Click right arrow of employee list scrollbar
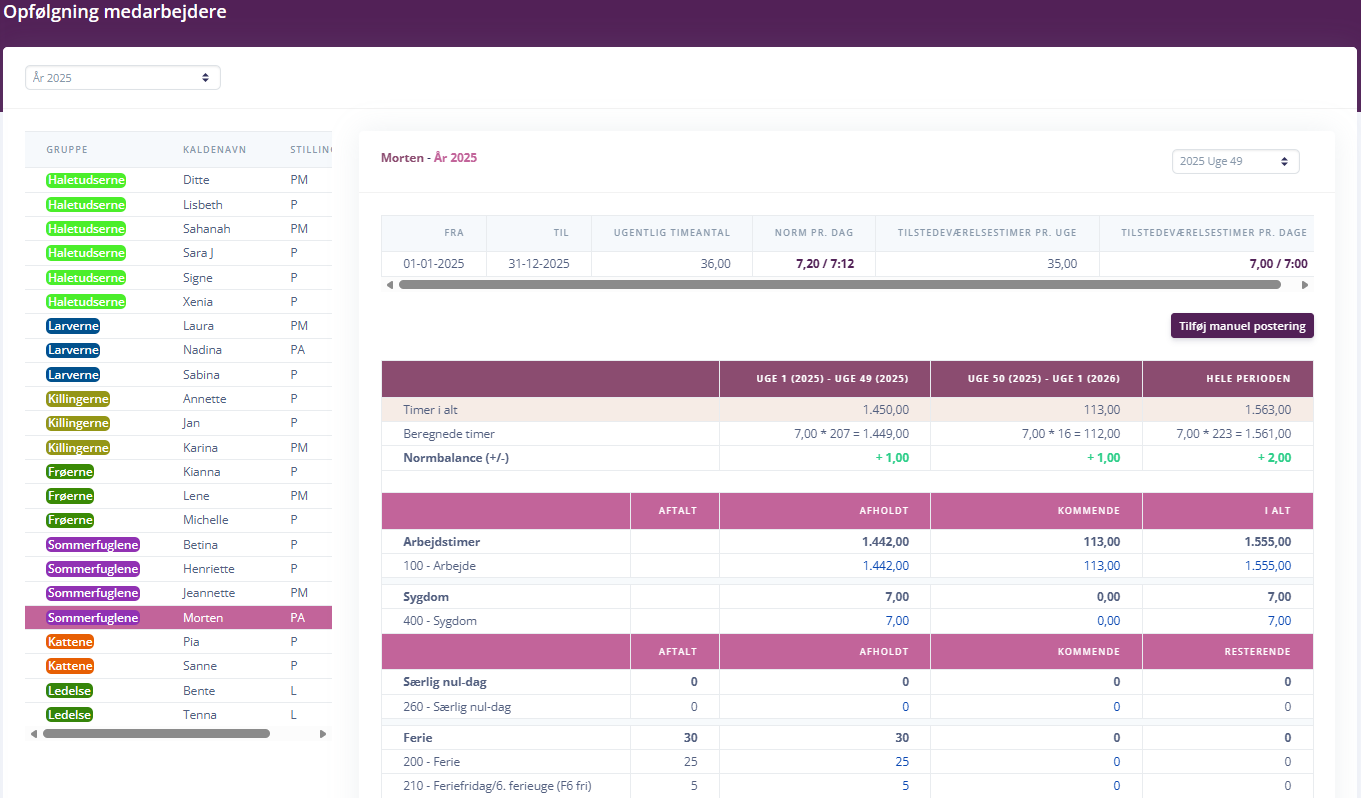Screen dimensions: 1361x798 click(x=322, y=734)
